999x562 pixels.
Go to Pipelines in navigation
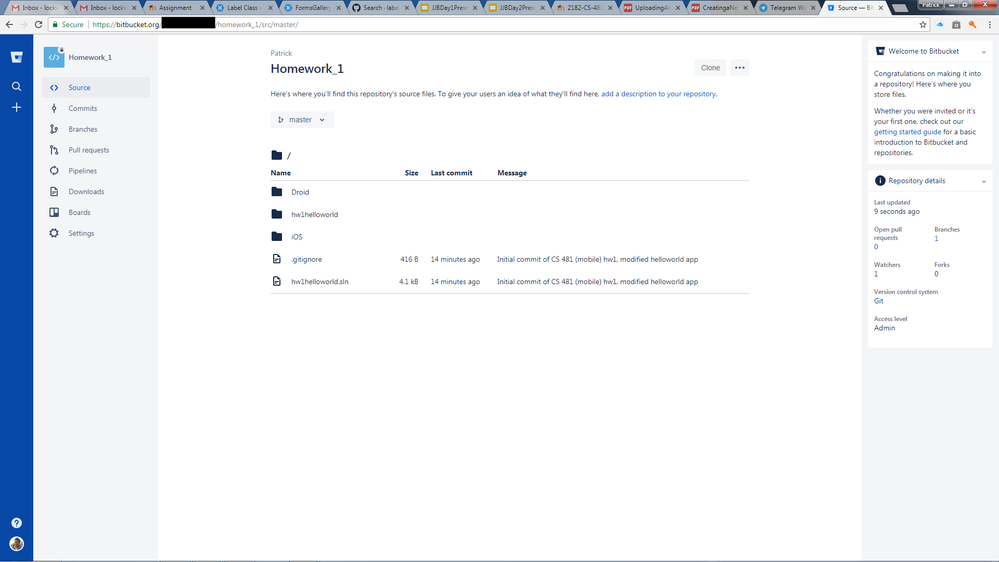pyautogui.click(x=96, y=171)
